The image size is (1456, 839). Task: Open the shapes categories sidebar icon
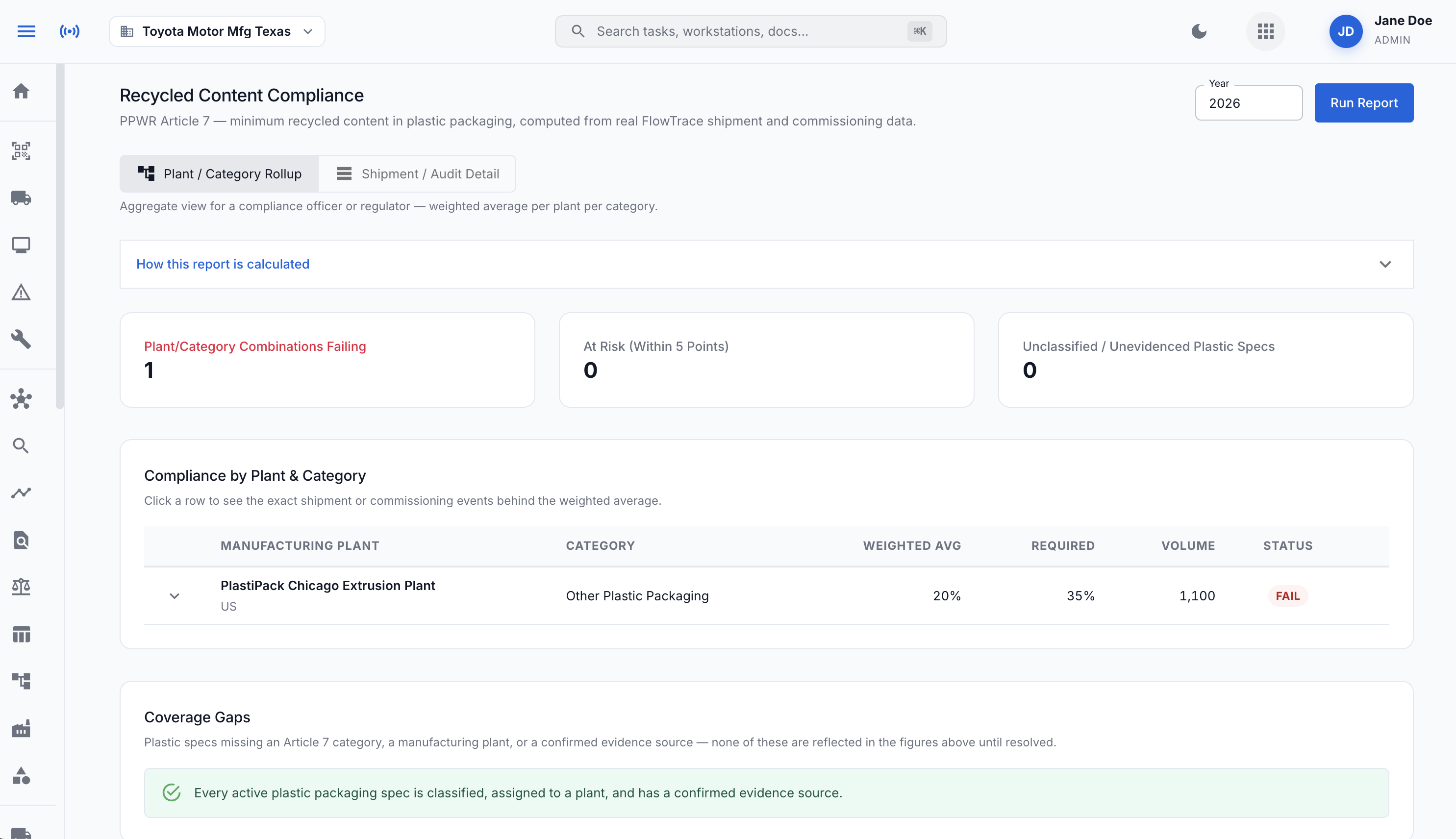(22, 776)
